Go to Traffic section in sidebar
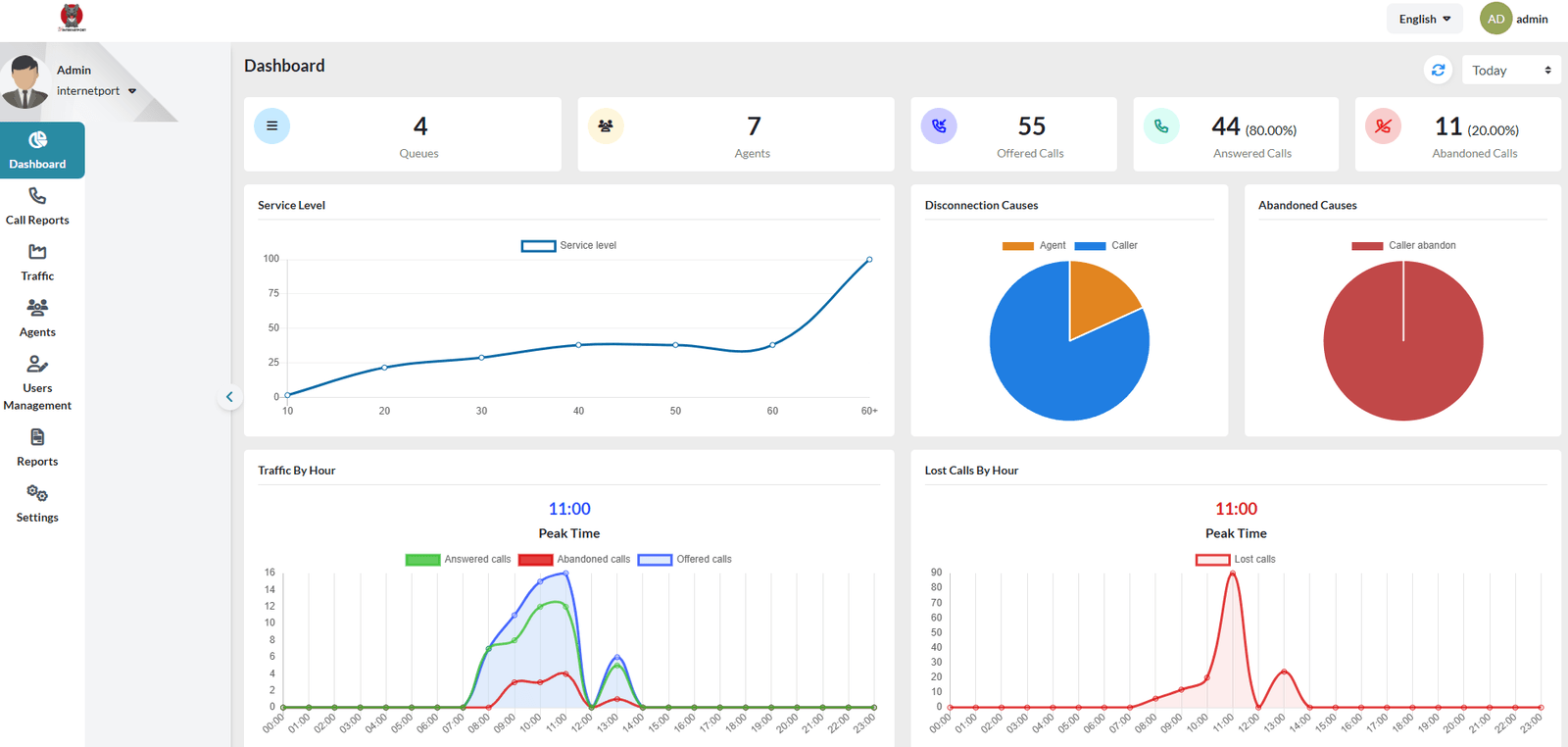This screenshot has height=747, width=1568. 37,263
